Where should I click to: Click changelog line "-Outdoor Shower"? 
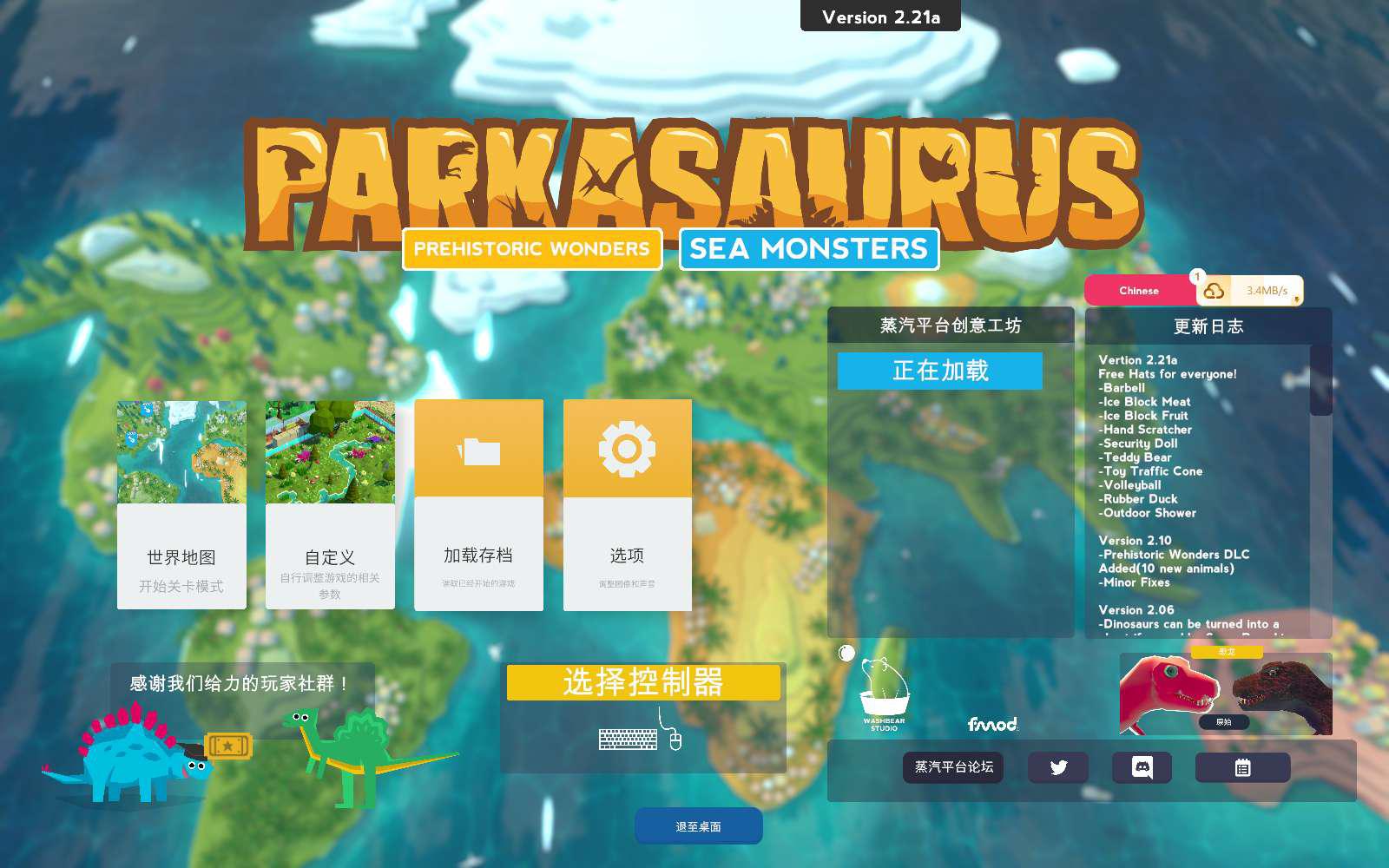pos(1147,513)
